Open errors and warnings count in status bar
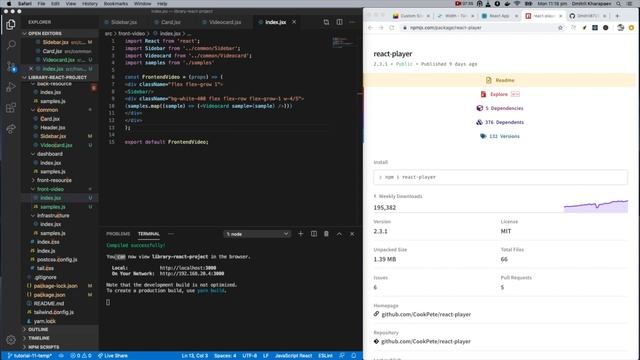 click(x=80, y=356)
